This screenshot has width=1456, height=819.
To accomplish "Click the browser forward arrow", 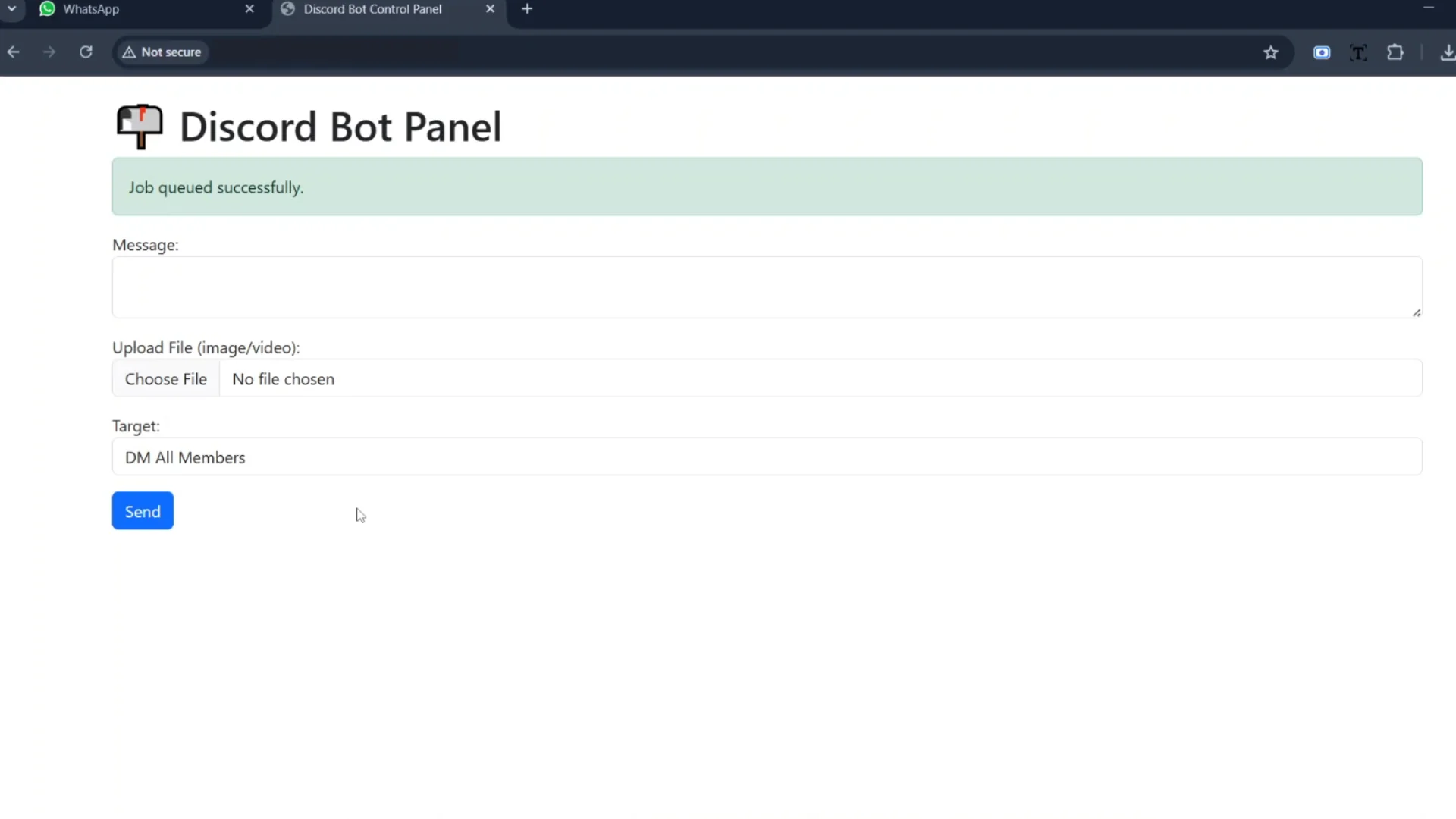I will [49, 52].
